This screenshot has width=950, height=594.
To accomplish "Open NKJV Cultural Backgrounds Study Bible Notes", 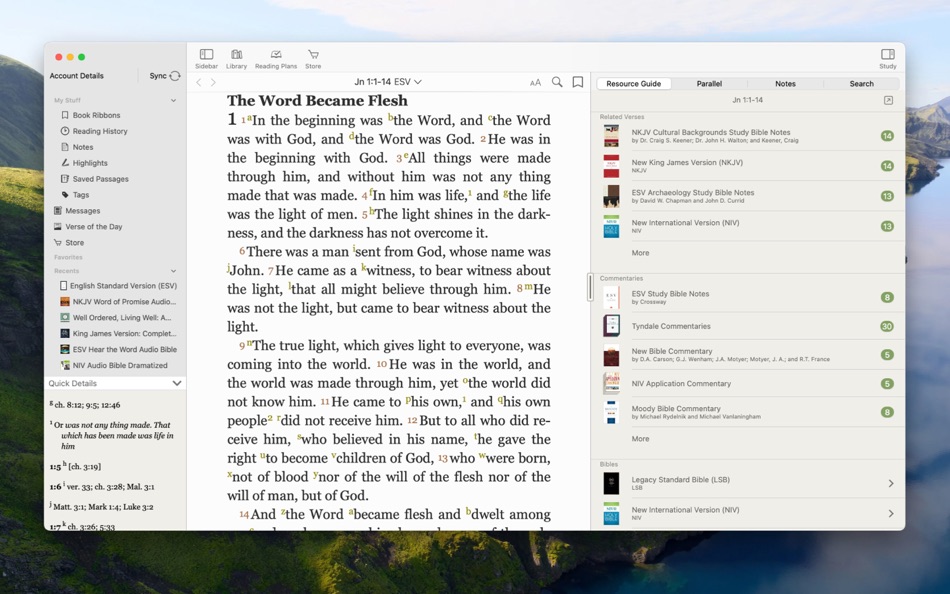I will tap(749, 136).
